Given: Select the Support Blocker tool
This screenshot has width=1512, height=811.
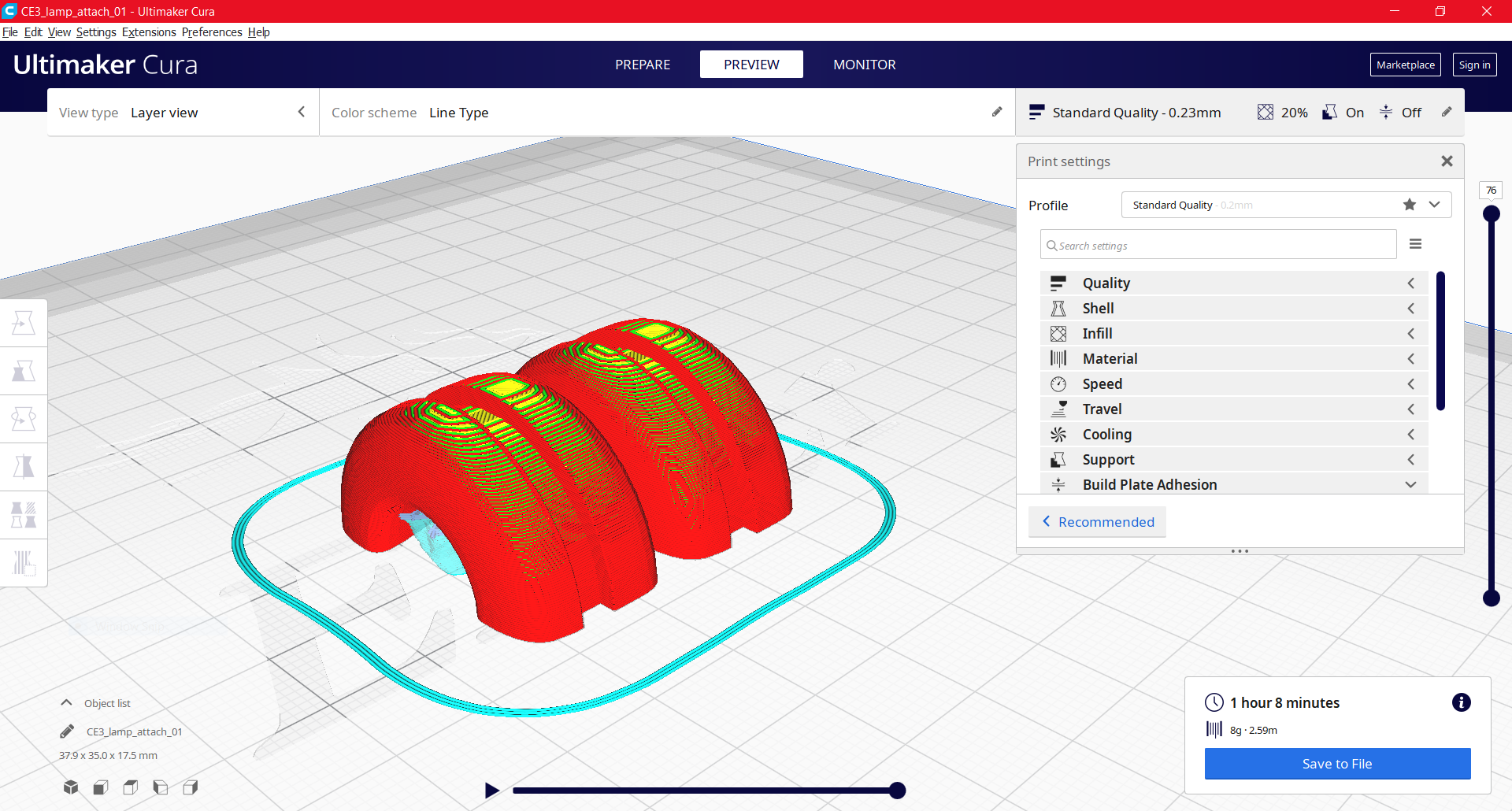Looking at the screenshot, I should [24, 563].
